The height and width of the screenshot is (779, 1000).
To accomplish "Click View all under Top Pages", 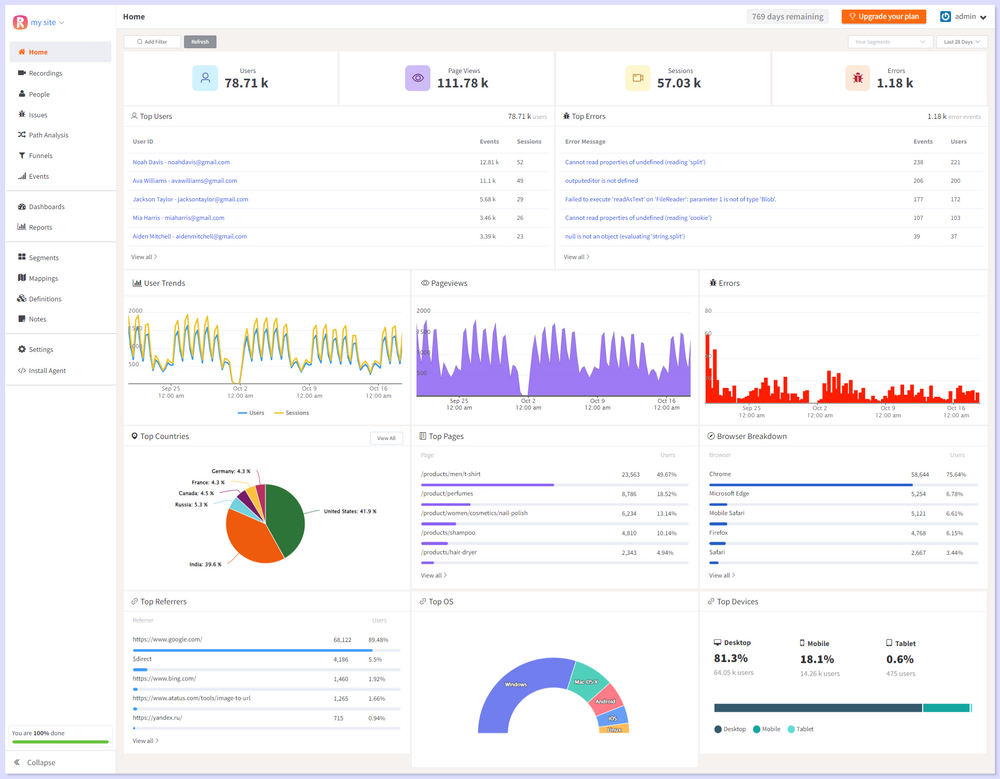I will 433,575.
